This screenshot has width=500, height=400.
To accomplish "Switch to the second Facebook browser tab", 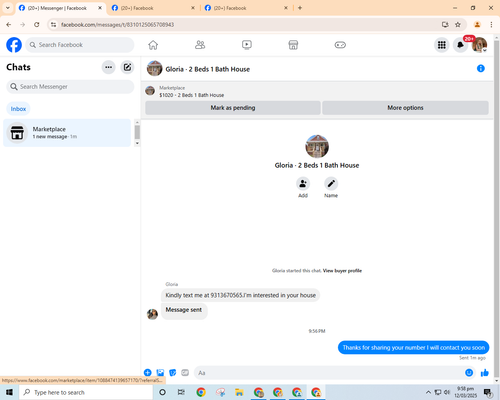I will pos(153,8).
